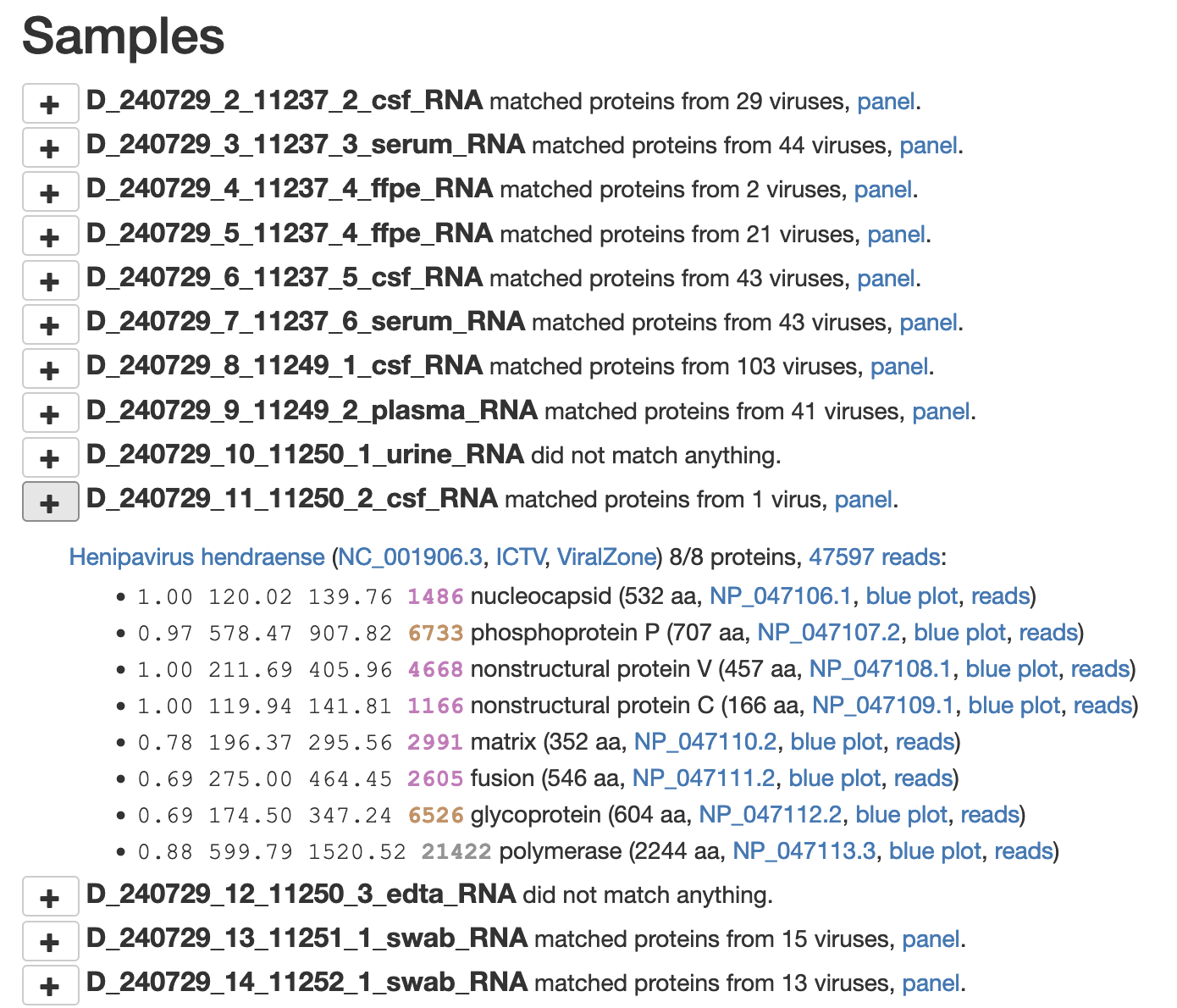Open NP_047110.2 matrix accession link

[705, 742]
